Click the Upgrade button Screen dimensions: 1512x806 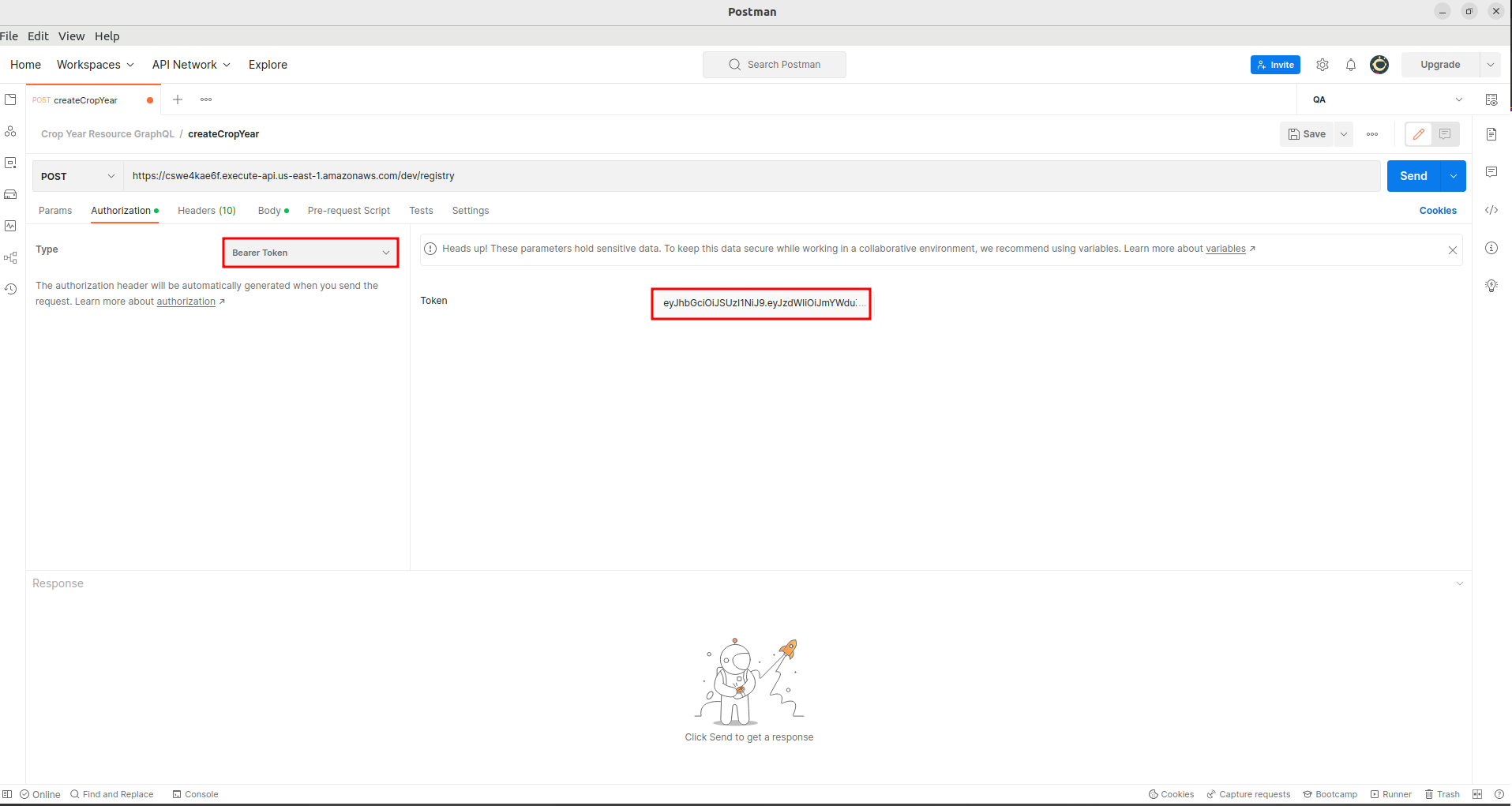(1440, 65)
